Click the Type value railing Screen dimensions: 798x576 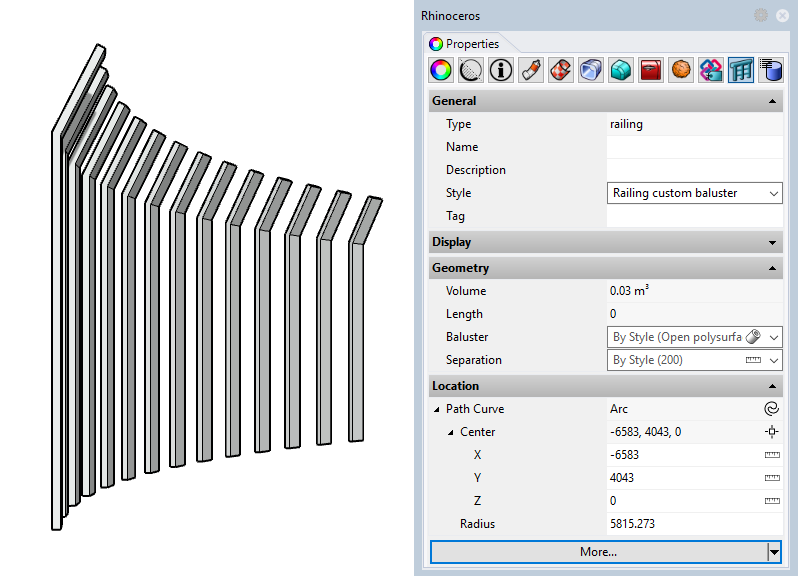pyautogui.click(x=626, y=124)
